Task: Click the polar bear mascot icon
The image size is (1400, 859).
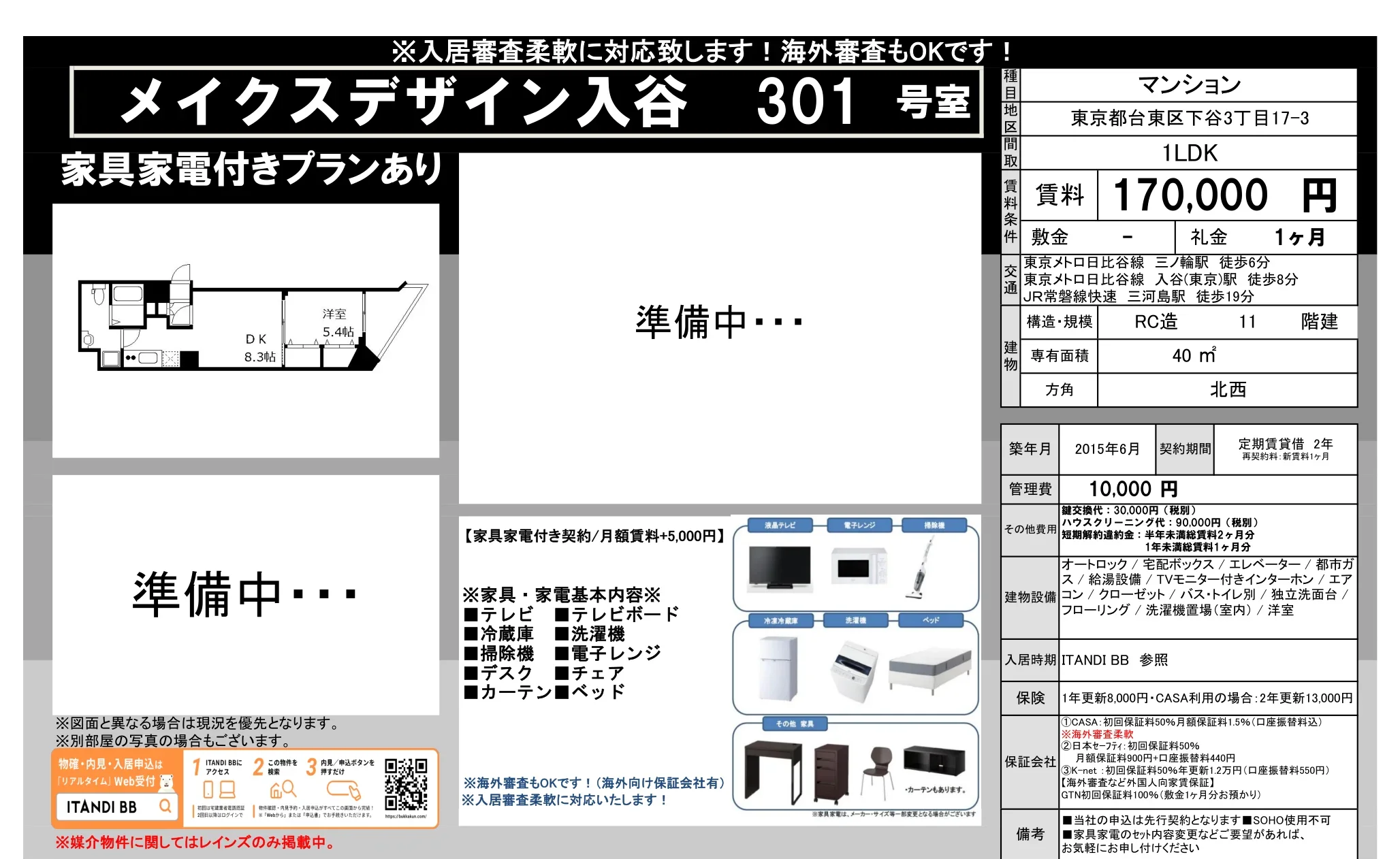Action: (166, 781)
